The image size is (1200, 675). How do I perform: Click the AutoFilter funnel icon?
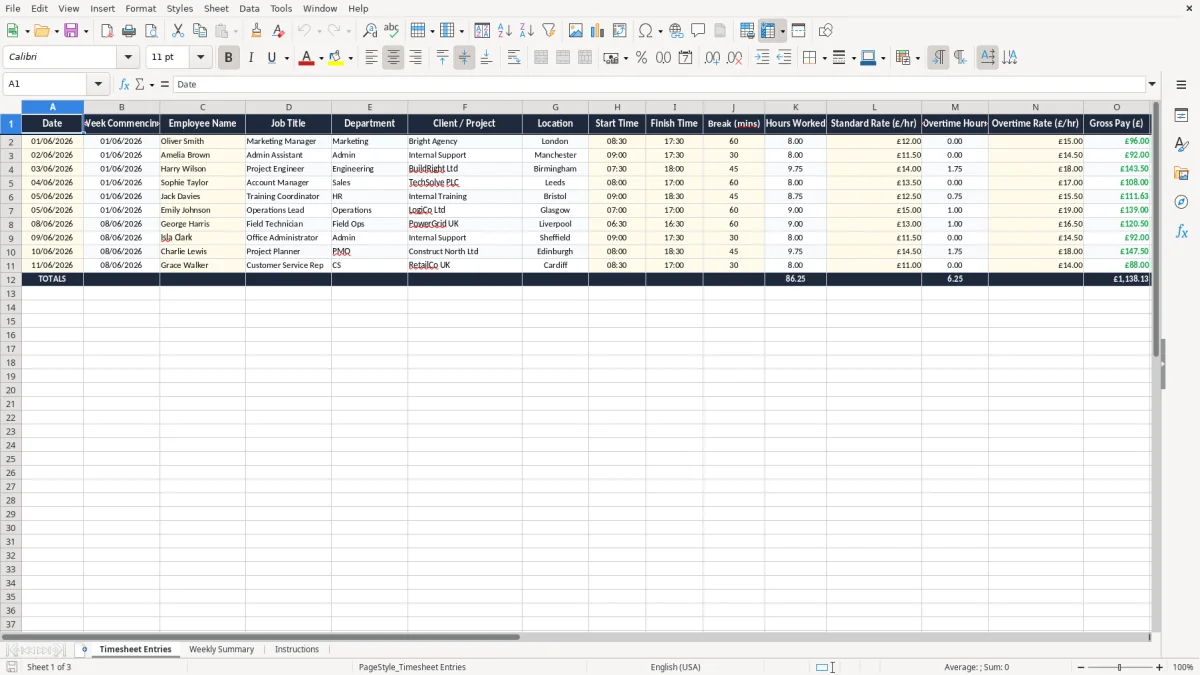tap(549, 31)
